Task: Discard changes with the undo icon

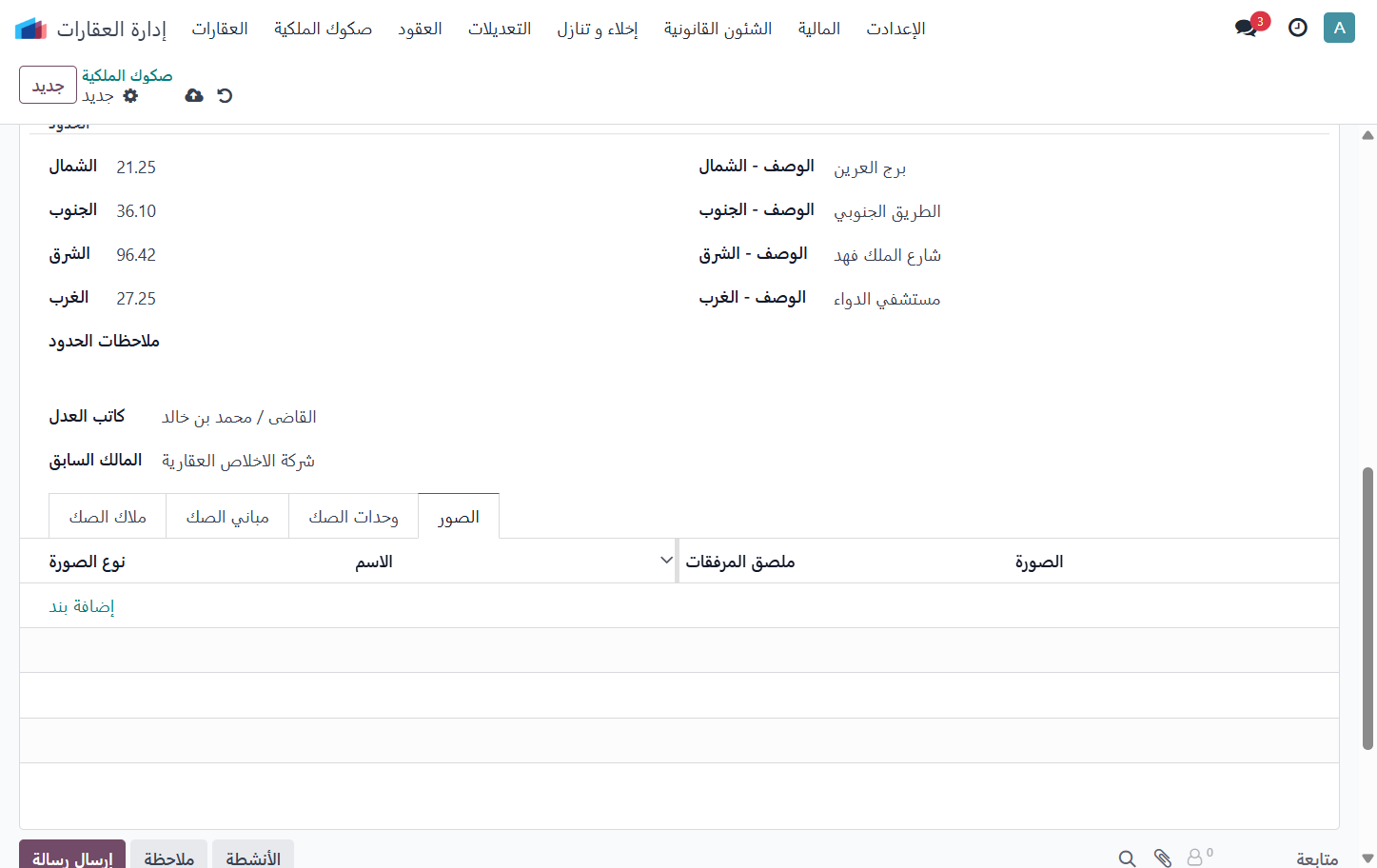Action: click(x=225, y=95)
